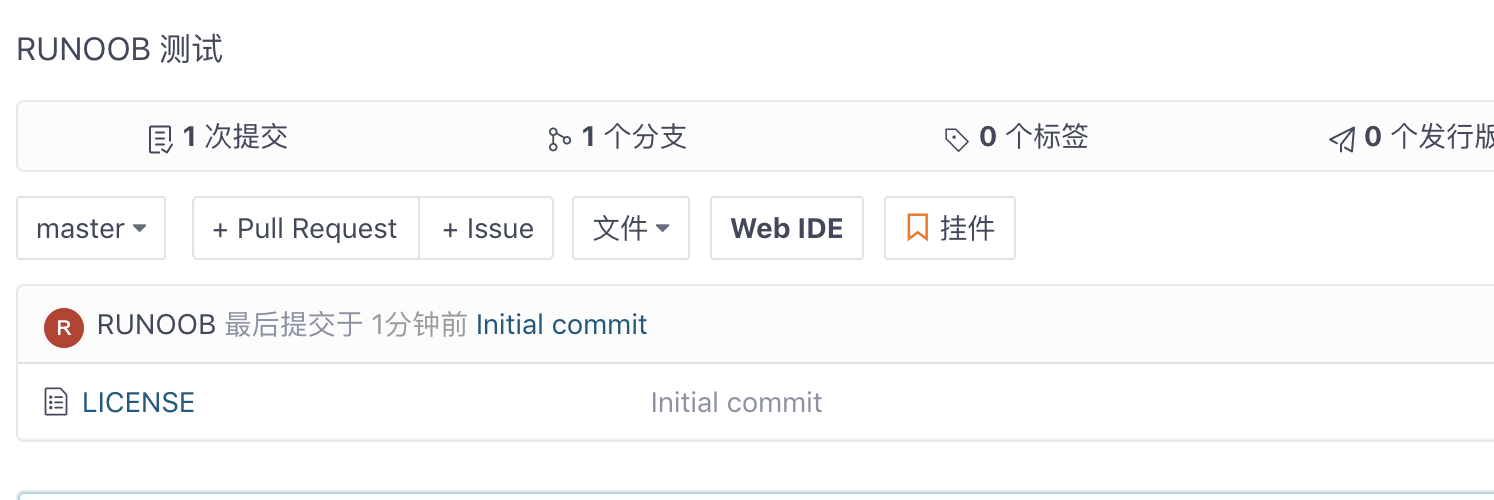Open the LICENSE file link

pos(138,403)
